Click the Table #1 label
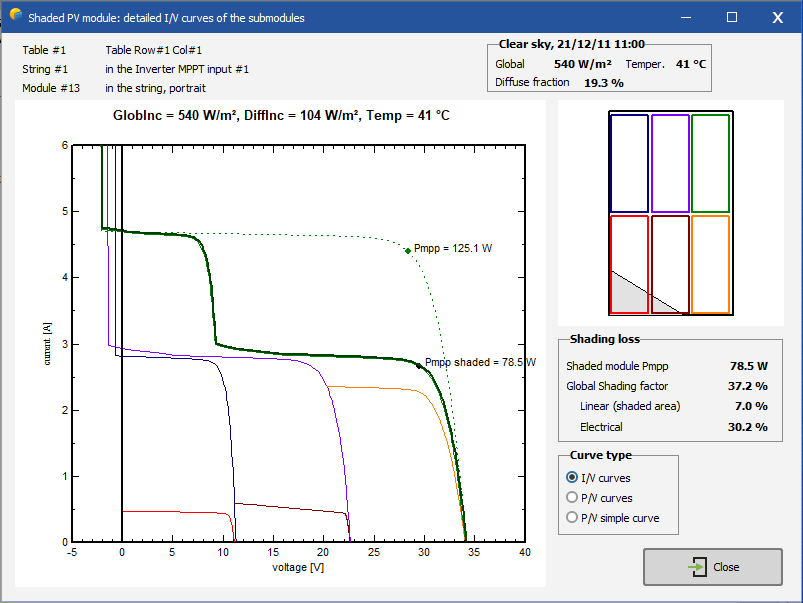 pos(44,50)
